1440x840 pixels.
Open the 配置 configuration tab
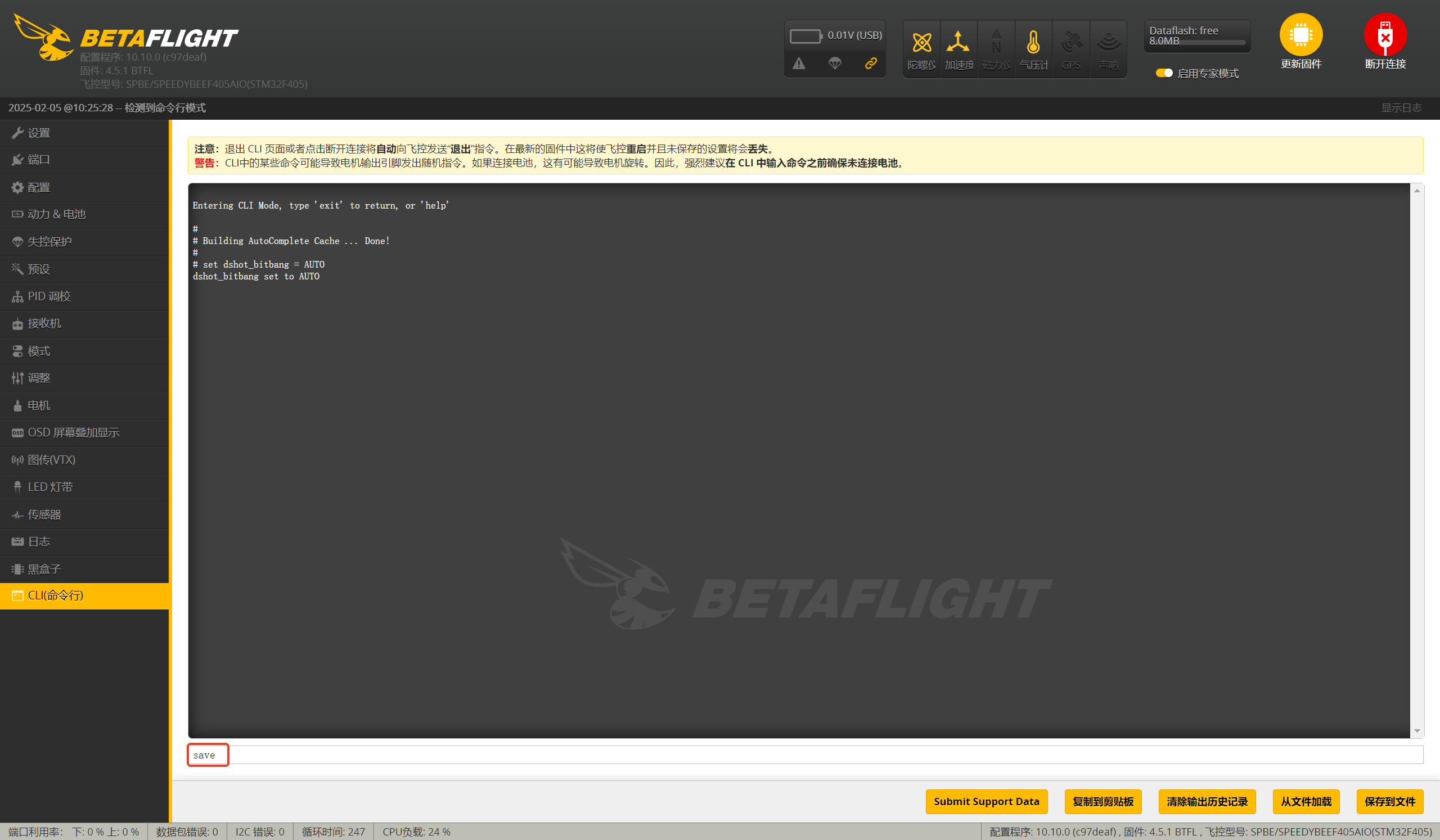point(84,187)
